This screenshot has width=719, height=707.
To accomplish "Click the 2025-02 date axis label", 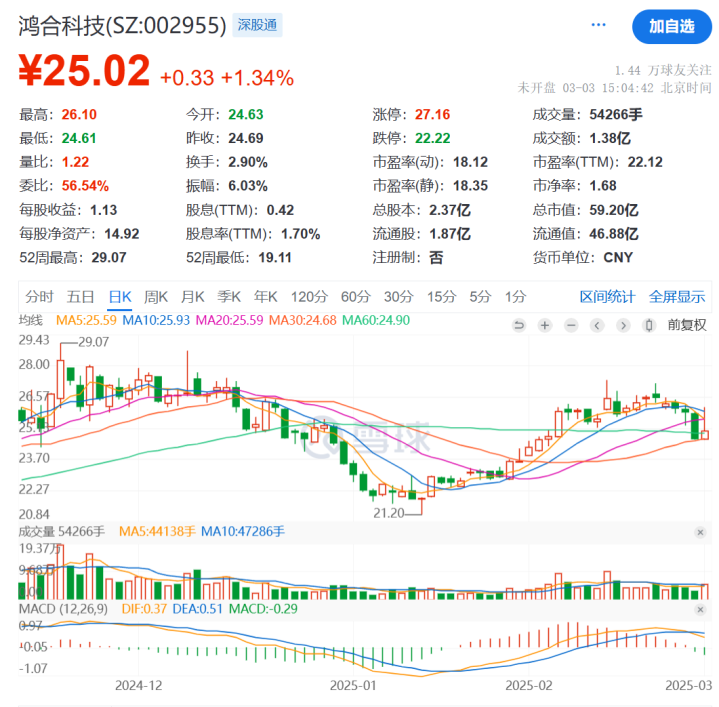I will click(529, 685).
